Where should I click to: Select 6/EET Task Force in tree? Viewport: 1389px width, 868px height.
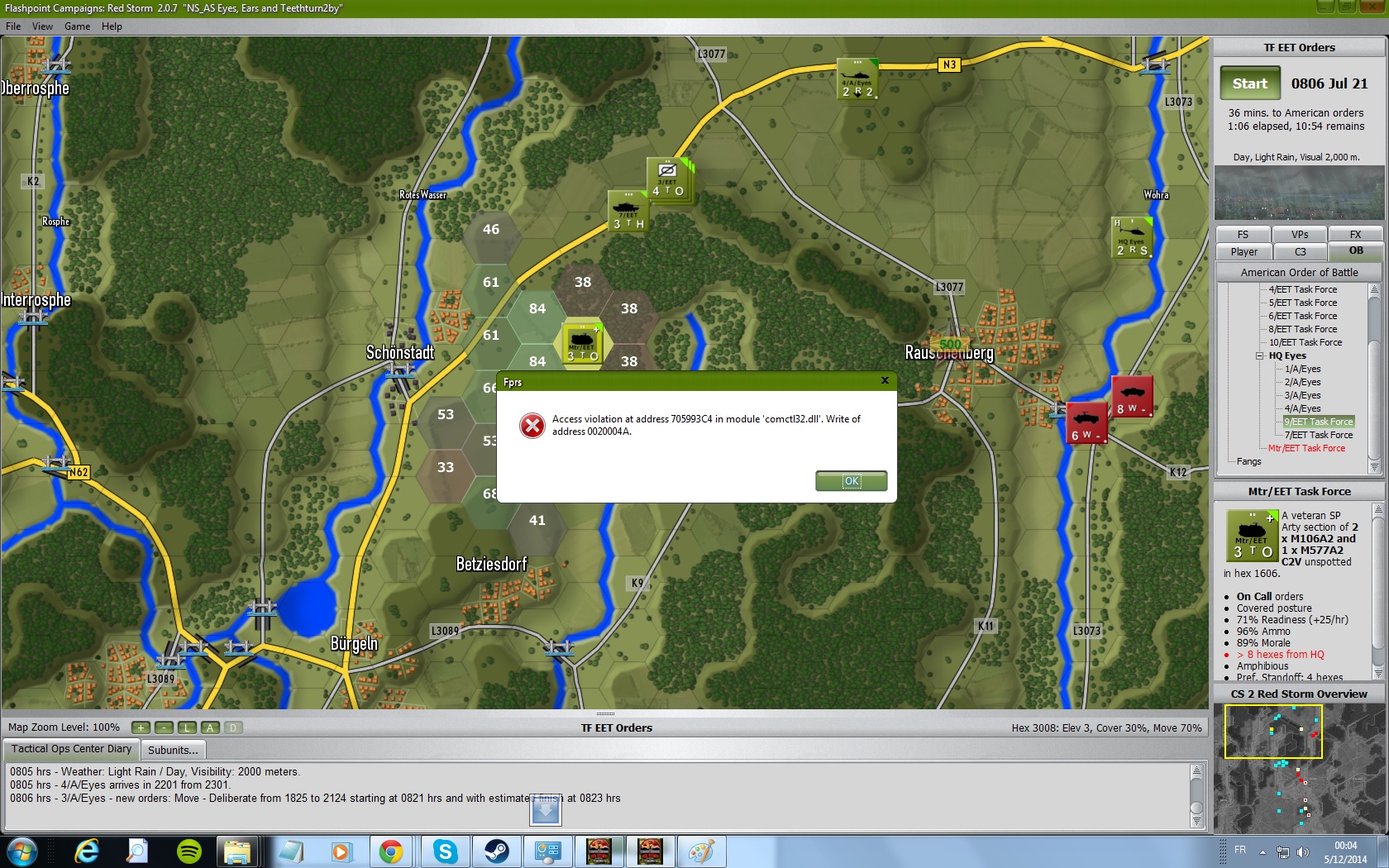pyautogui.click(x=1302, y=316)
